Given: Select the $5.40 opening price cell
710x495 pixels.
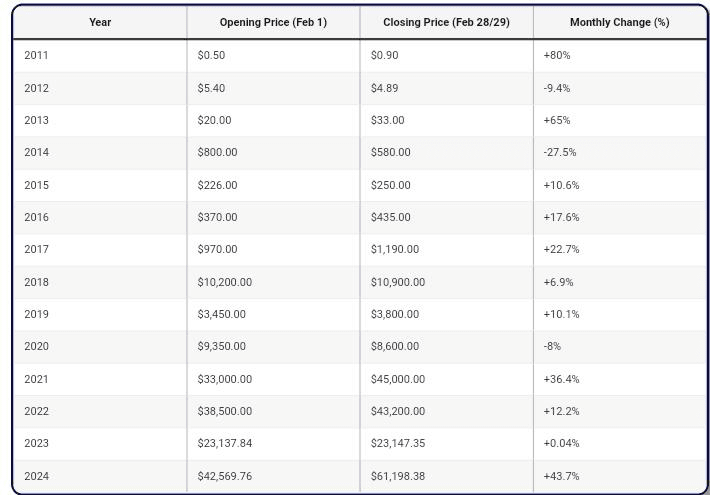Looking at the screenshot, I should [x=211, y=88].
